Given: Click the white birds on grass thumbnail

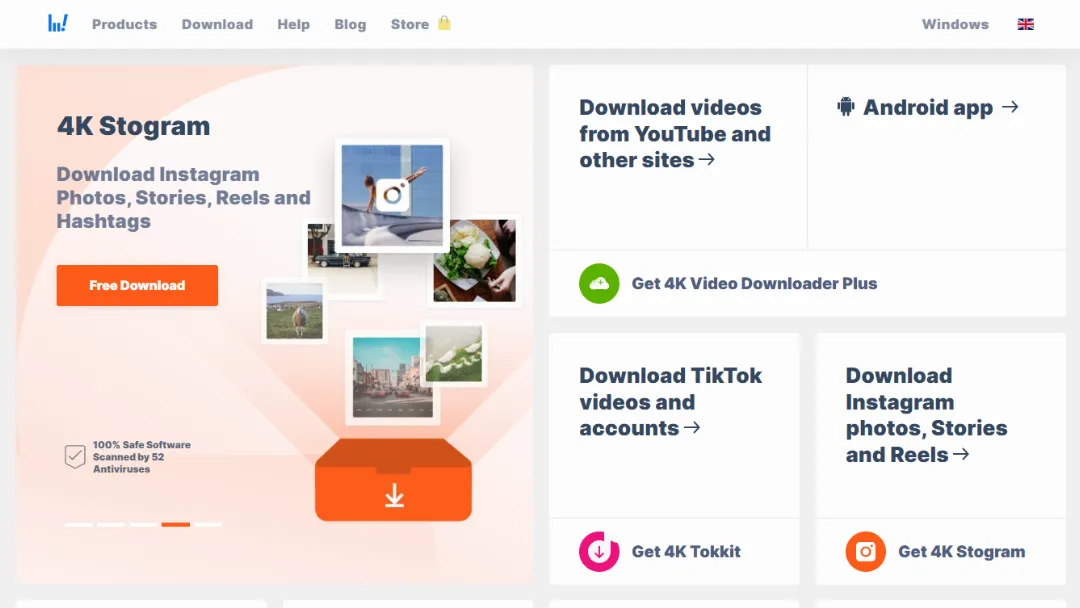Looking at the screenshot, I should 453,353.
